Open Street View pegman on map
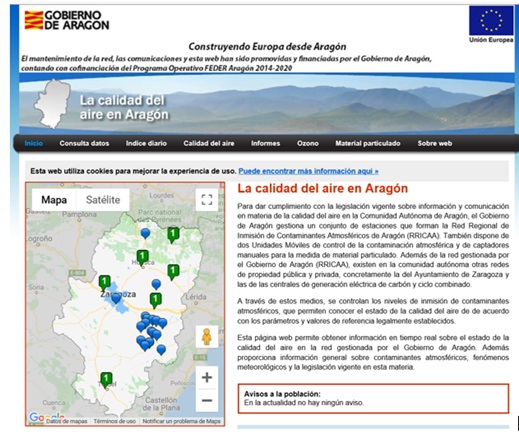This screenshot has height=434, width=519. click(x=207, y=337)
